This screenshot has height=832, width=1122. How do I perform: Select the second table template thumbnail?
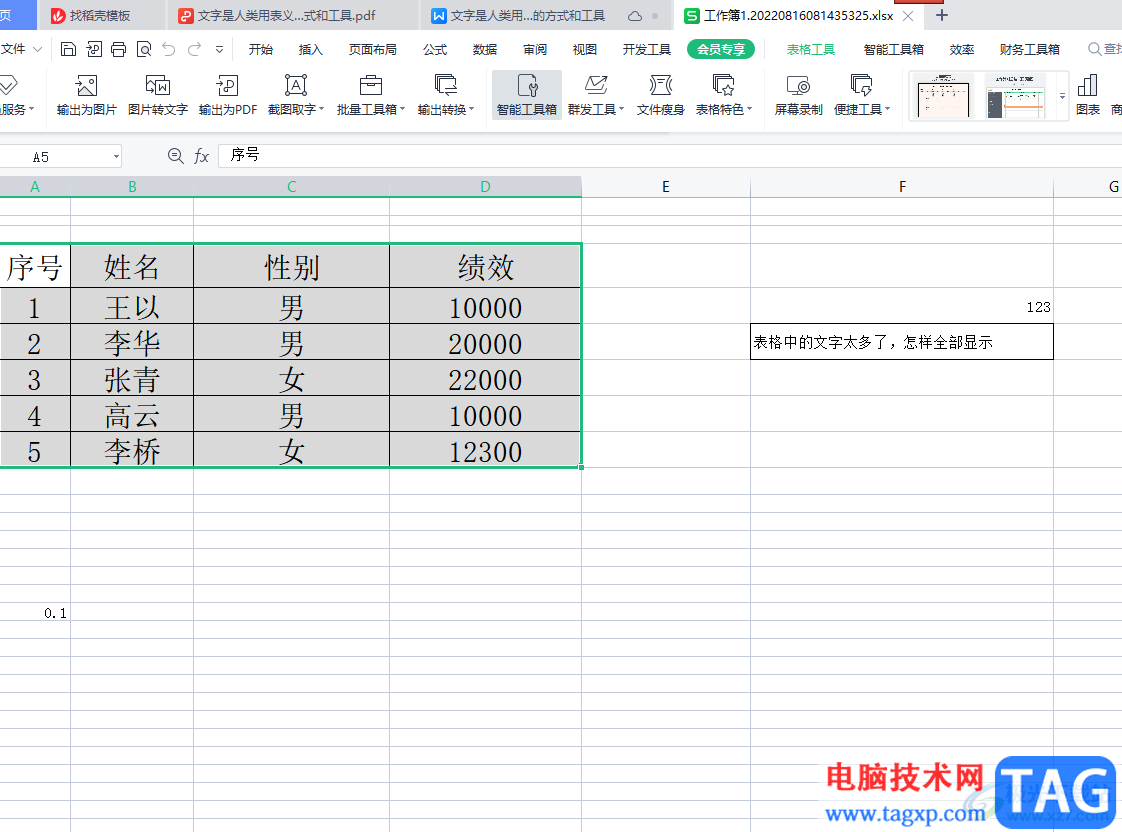[x=1014, y=95]
